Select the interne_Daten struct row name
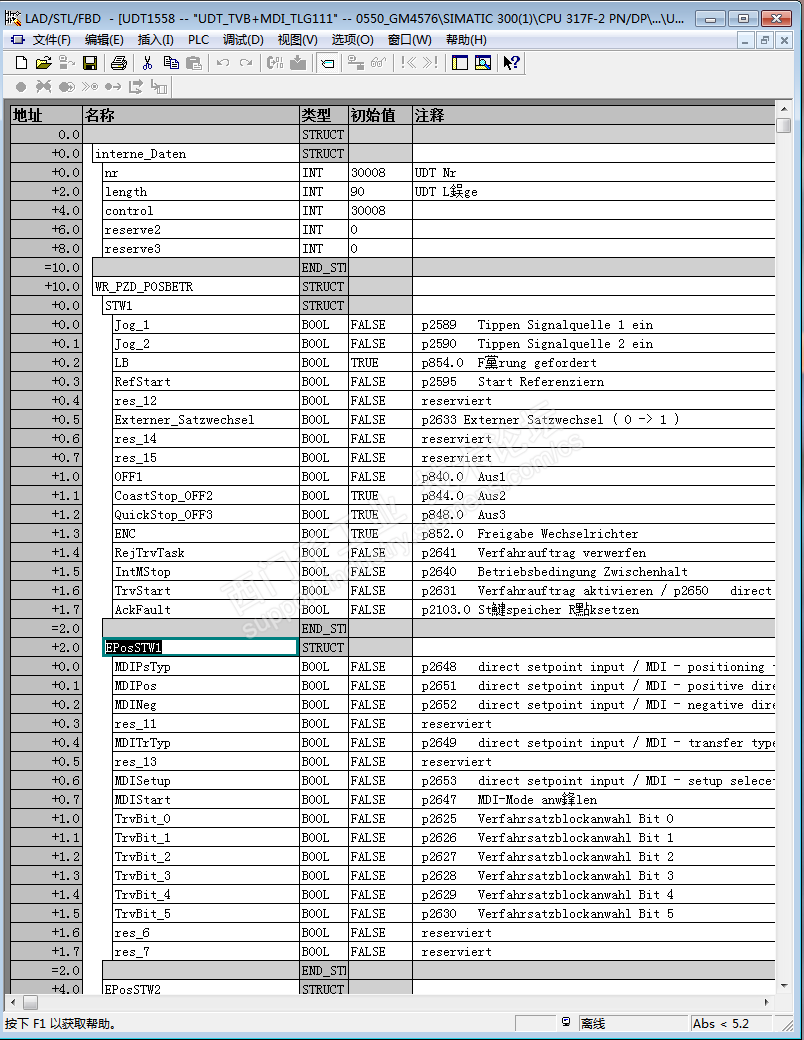 (x=196, y=154)
